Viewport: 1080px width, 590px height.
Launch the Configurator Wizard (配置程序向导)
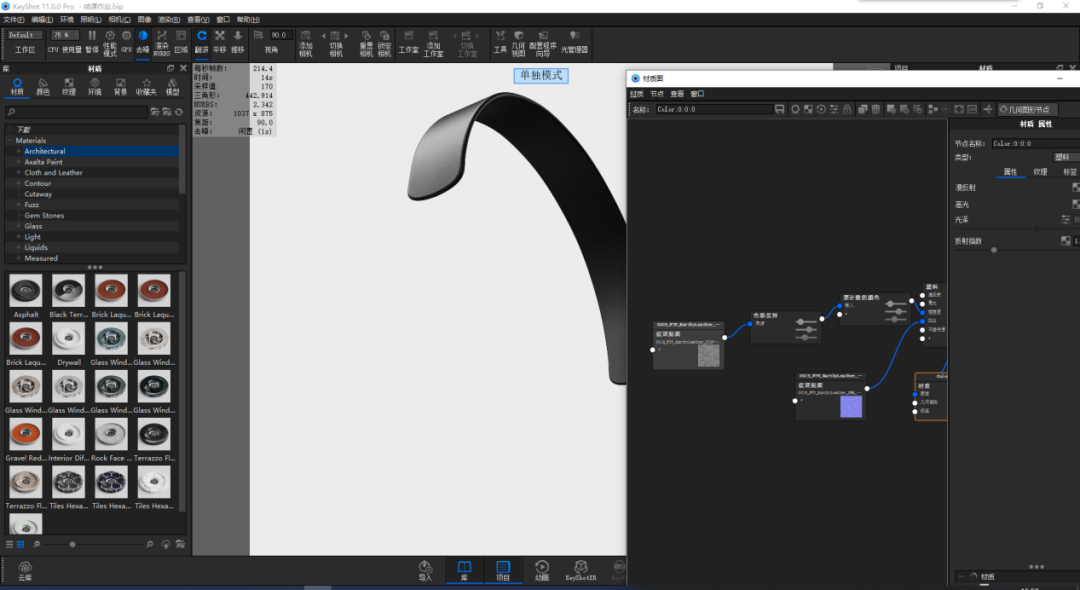[543, 43]
